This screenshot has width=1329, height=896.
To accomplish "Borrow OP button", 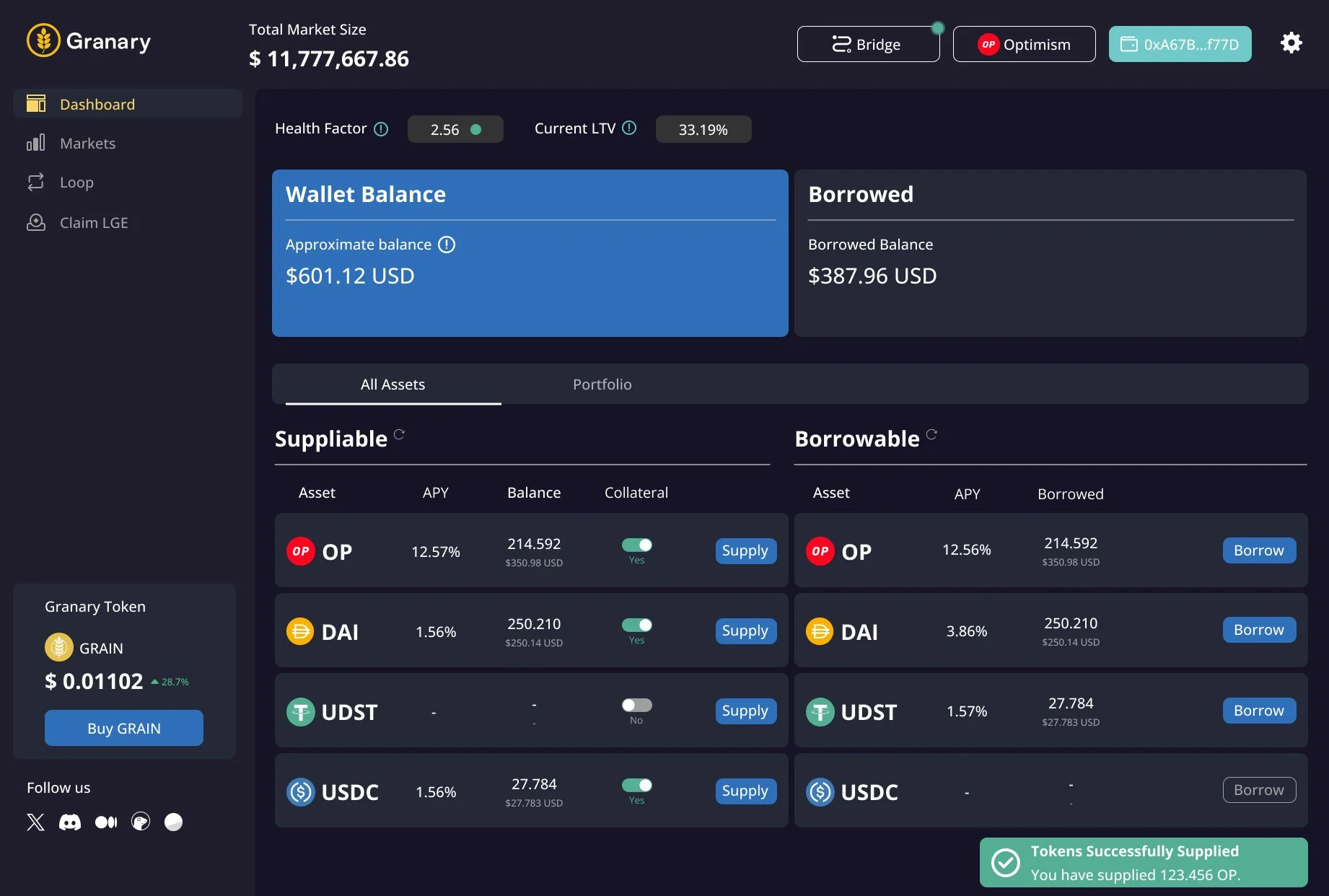I will pos(1259,550).
